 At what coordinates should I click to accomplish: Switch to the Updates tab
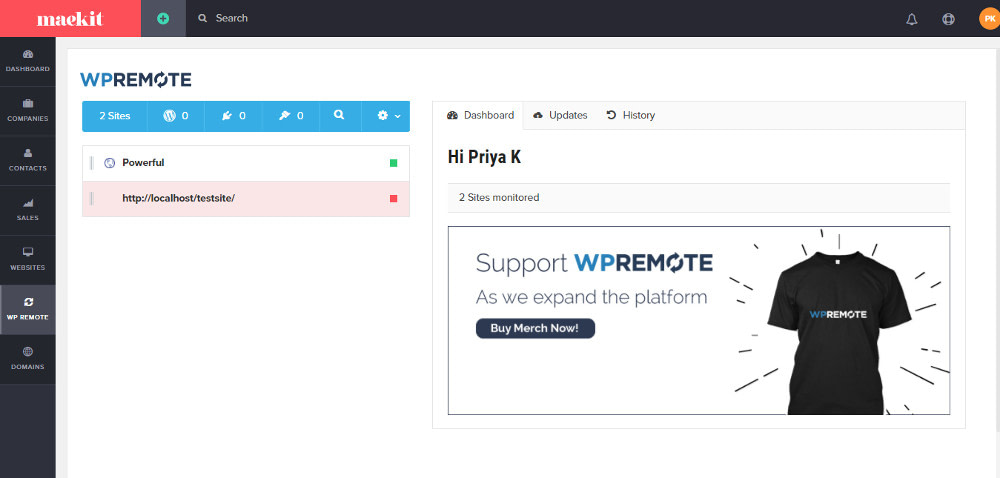[560, 115]
